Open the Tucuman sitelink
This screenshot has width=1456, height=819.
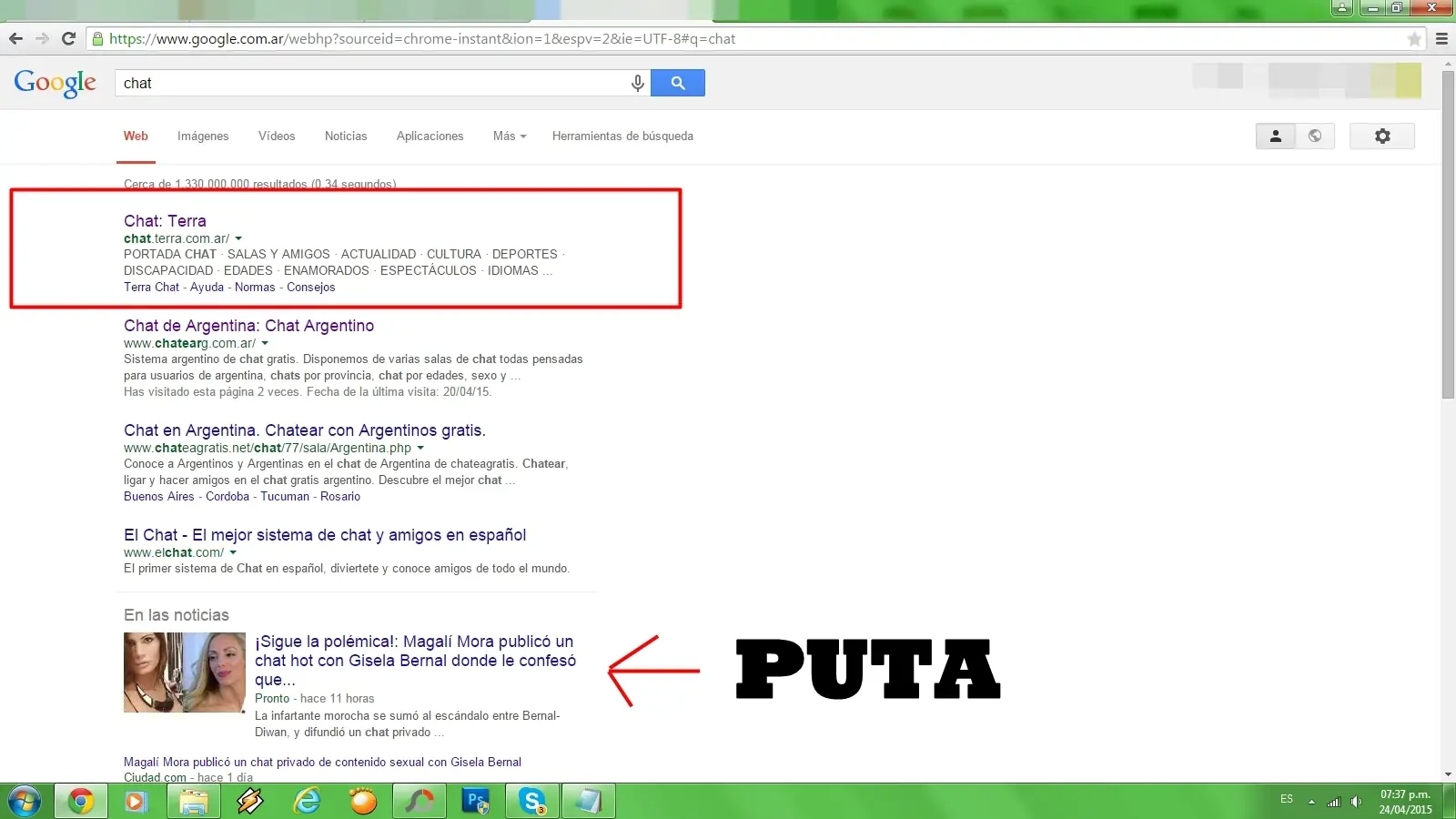(x=285, y=496)
